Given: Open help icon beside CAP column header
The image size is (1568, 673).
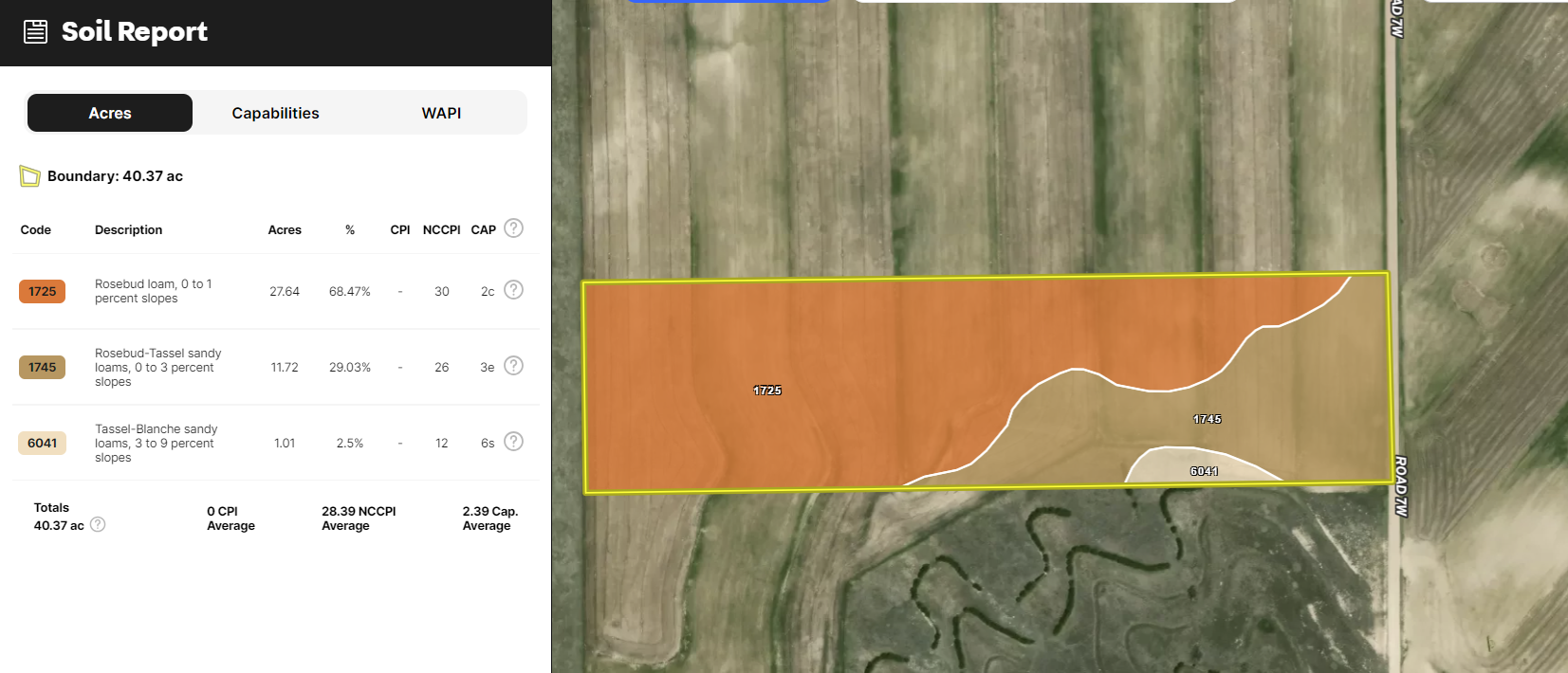Looking at the screenshot, I should [513, 228].
